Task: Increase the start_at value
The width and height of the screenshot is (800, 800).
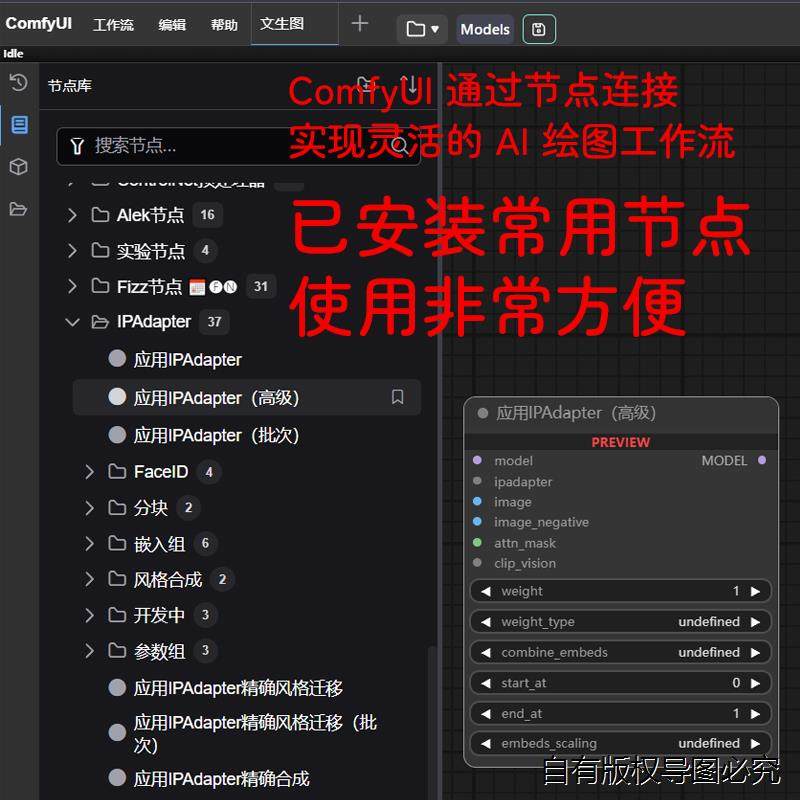Action: [x=756, y=683]
